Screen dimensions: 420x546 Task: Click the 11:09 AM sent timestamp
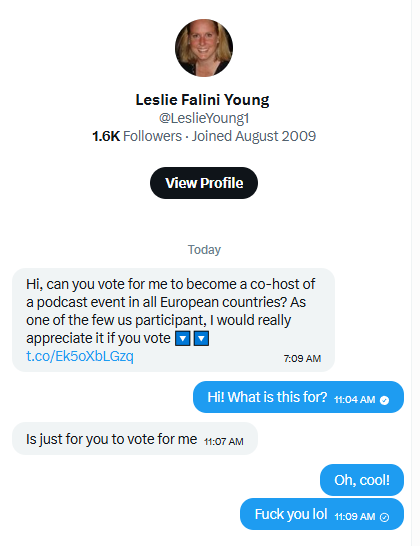click(x=355, y=516)
